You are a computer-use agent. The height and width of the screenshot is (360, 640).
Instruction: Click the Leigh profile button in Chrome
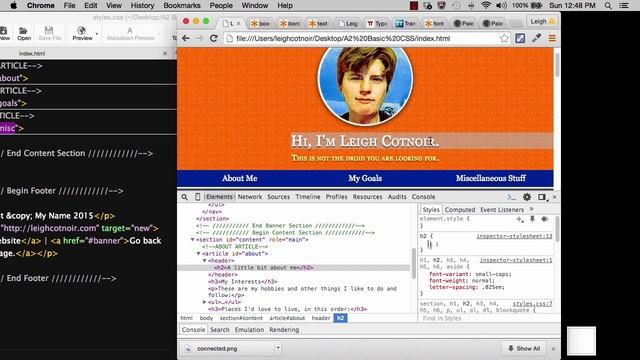pyautogui.click(x=542, y=21)
